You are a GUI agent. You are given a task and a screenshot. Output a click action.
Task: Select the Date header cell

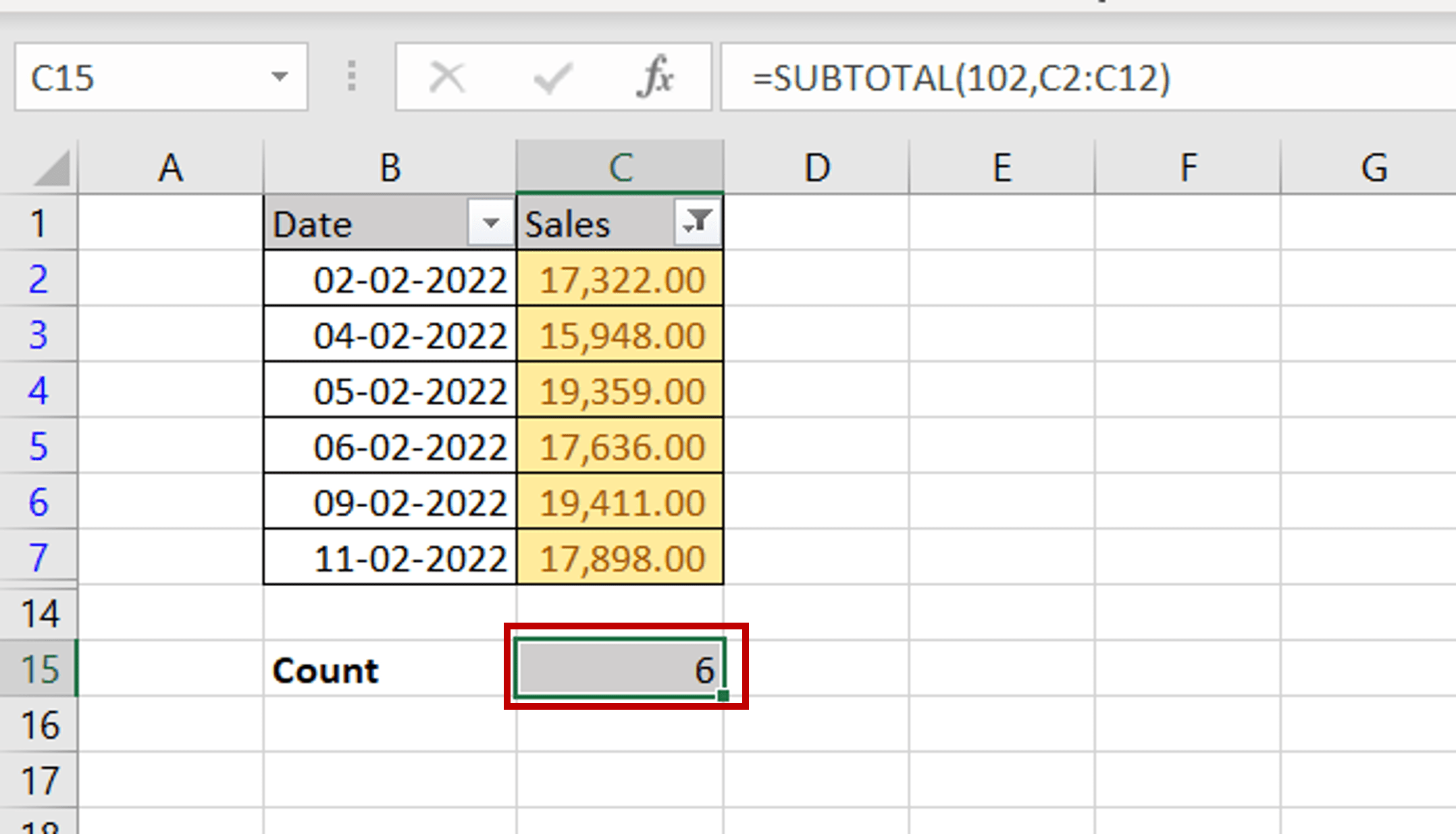tap(338, 223)
